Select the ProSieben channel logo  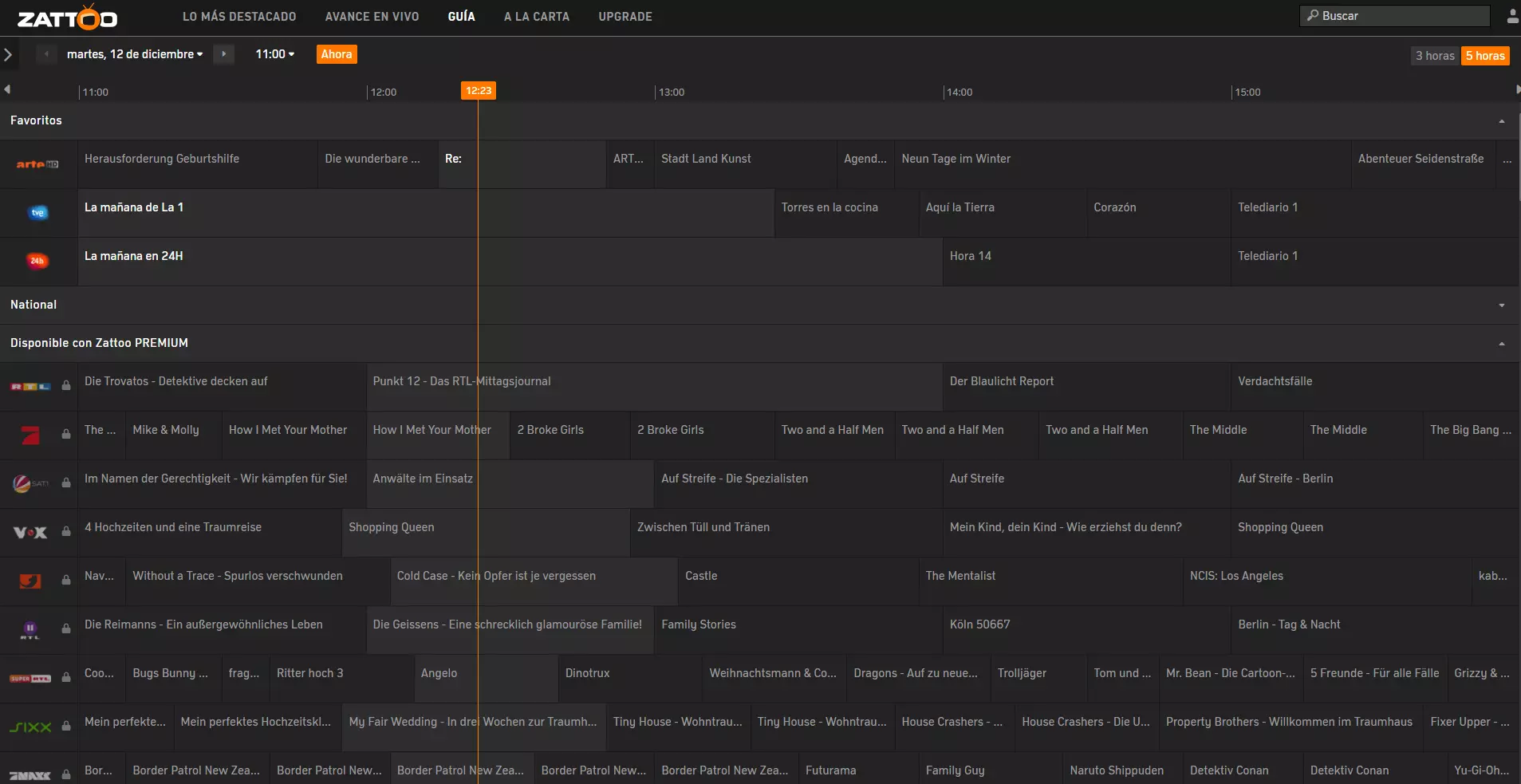click(30, 435)
